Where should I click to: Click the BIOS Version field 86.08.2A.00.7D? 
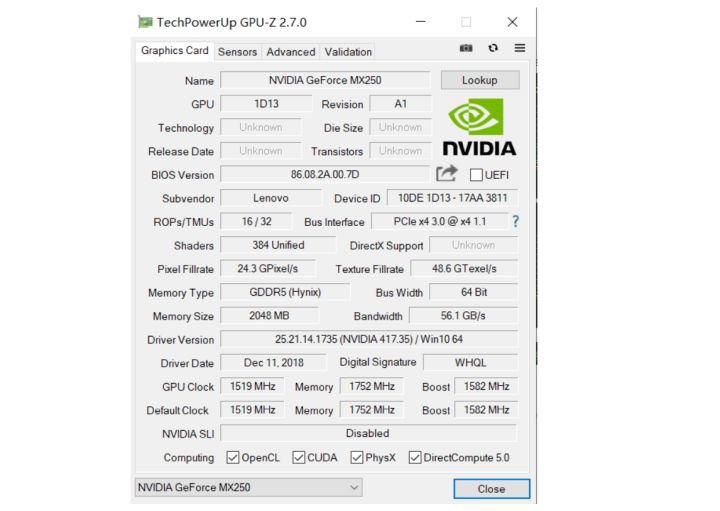(325, 174)
